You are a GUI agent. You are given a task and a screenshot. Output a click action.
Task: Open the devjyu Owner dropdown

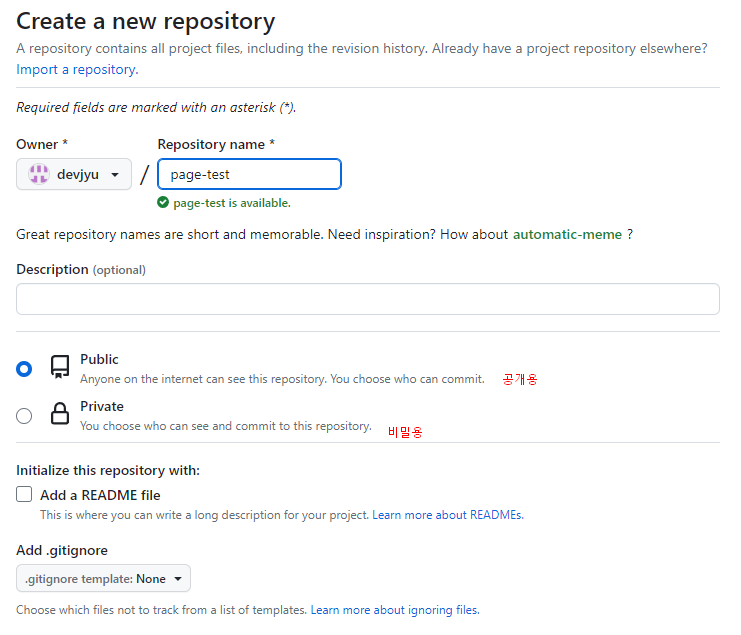click(x=74, y=174)
